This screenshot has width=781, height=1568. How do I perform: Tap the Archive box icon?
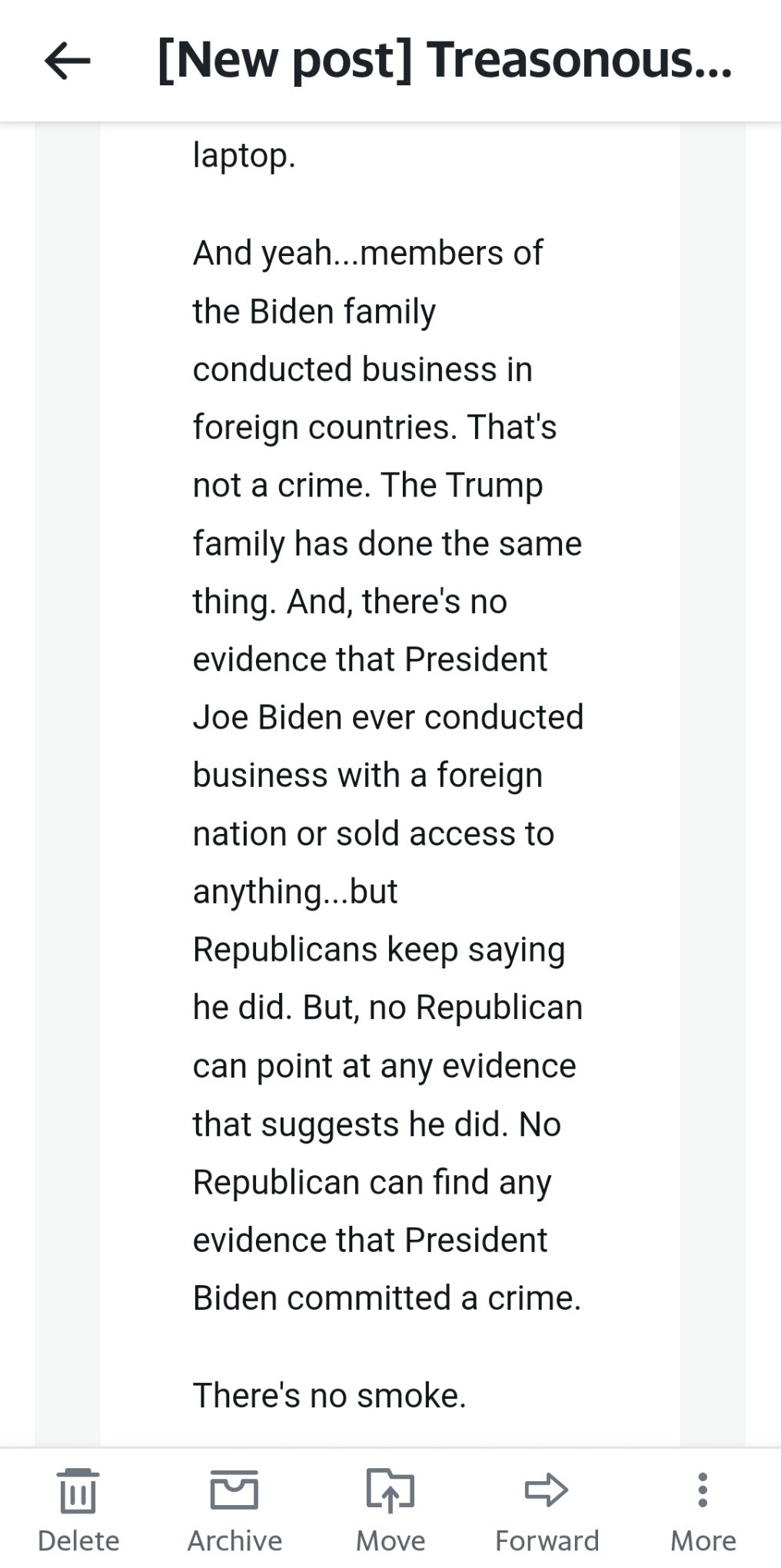234,1490
